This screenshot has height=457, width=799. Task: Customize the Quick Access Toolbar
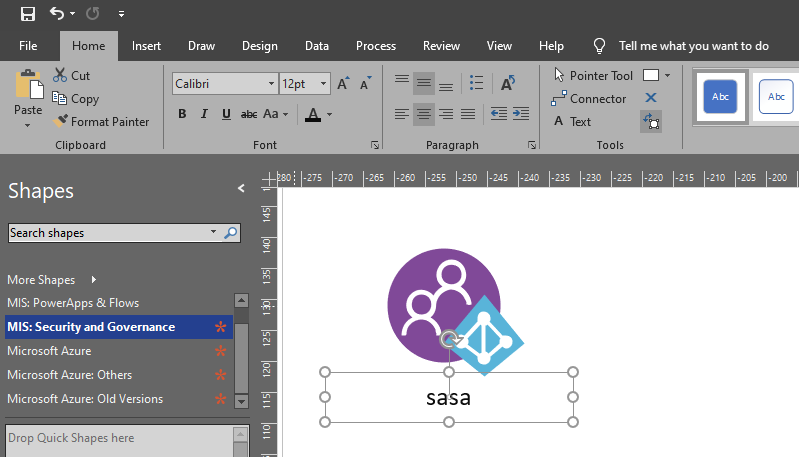point(121,14)
